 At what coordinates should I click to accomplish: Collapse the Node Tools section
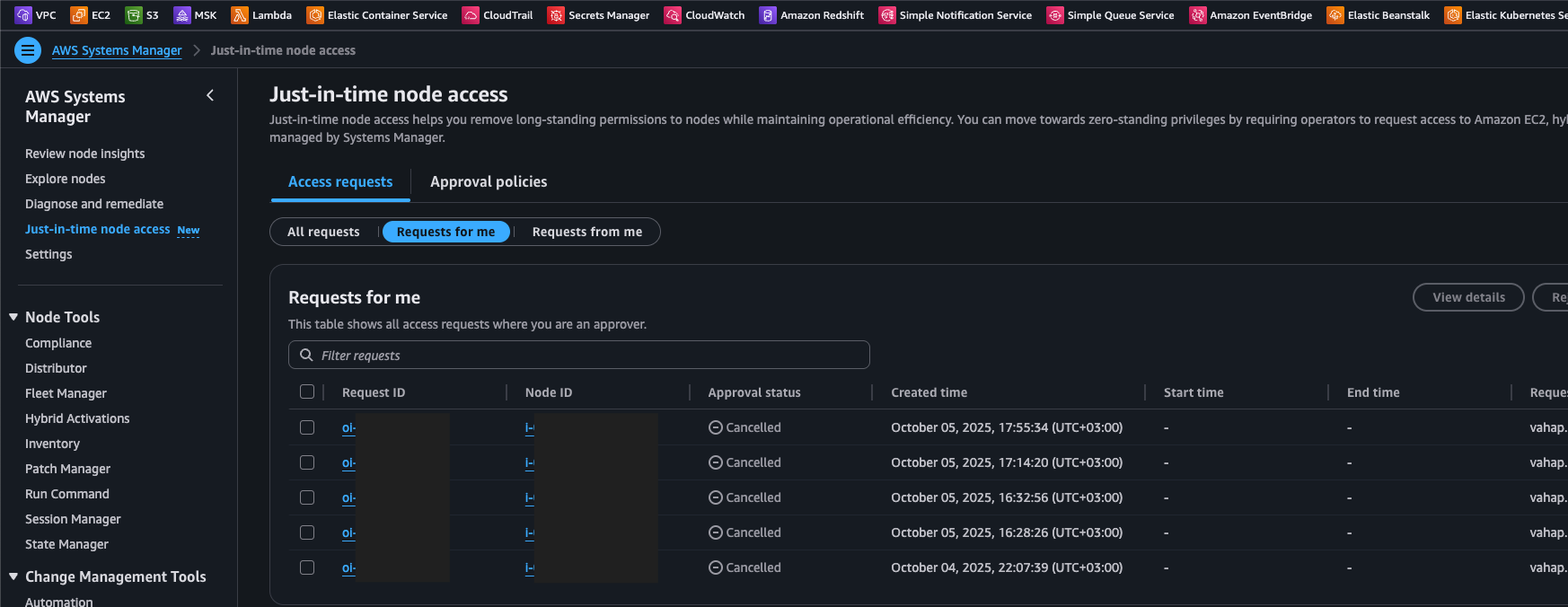point(13,317)
